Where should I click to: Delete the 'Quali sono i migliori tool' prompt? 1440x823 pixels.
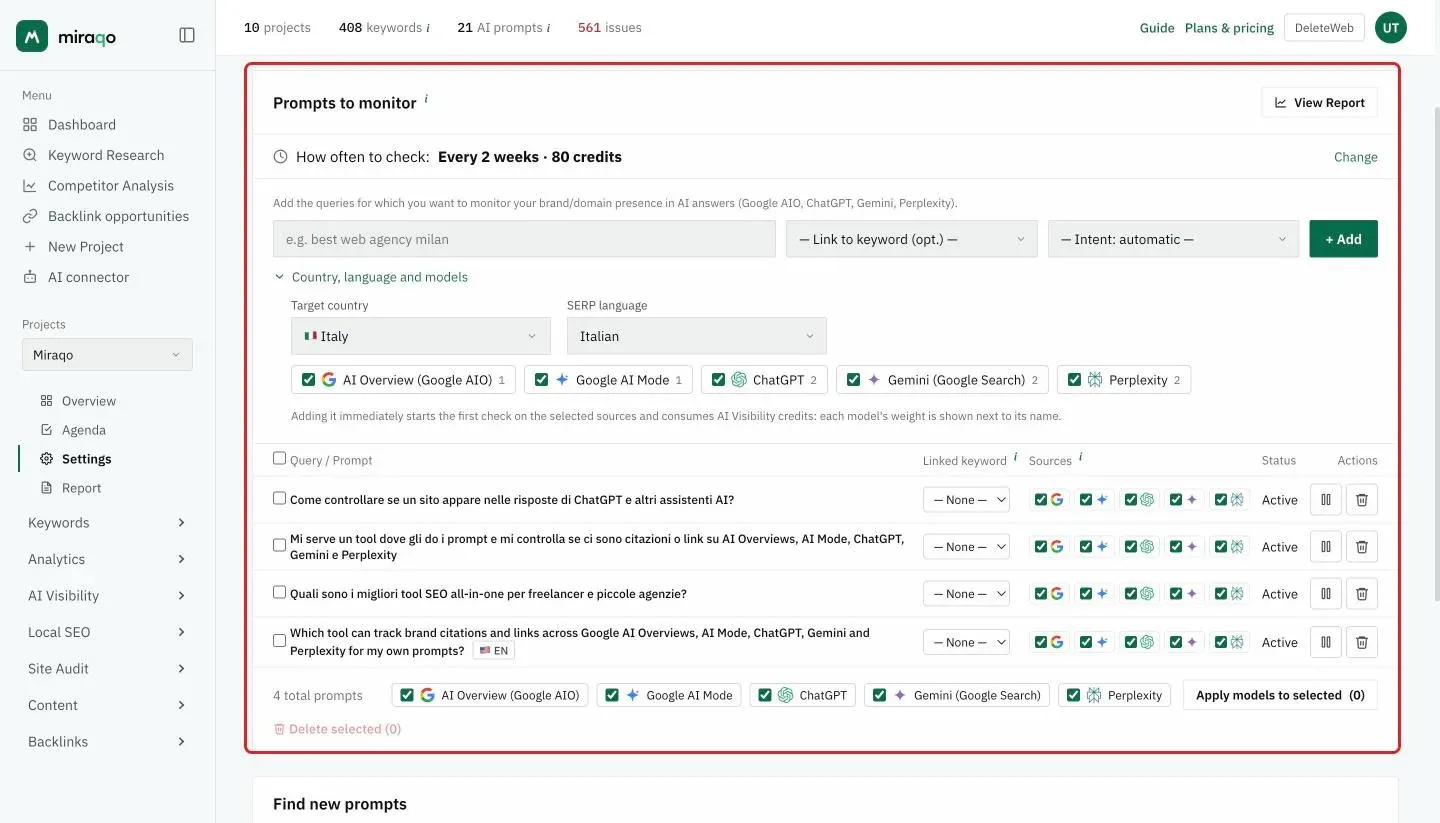click(x=1362, y=594)
